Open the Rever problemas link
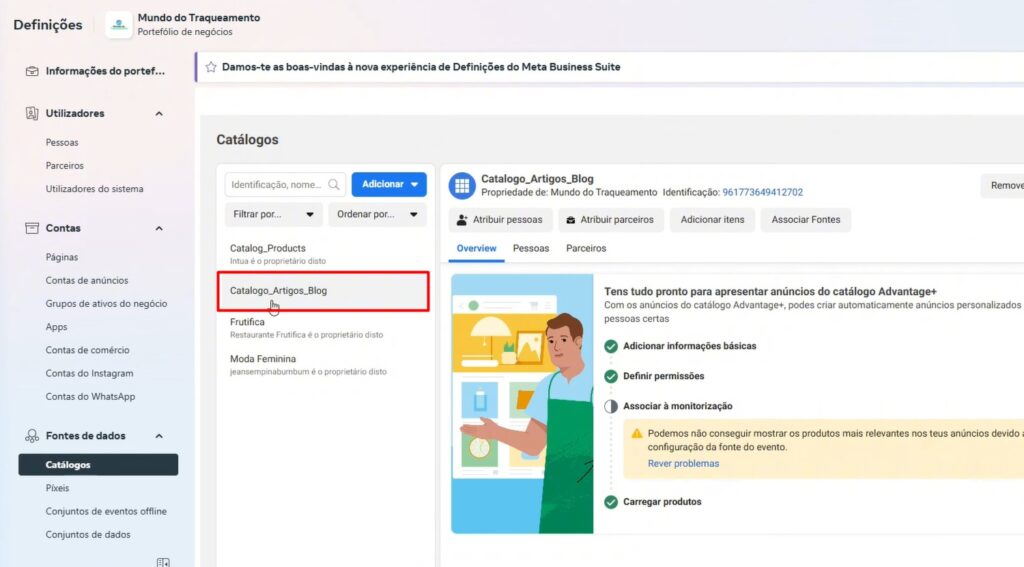 point(683,463)
